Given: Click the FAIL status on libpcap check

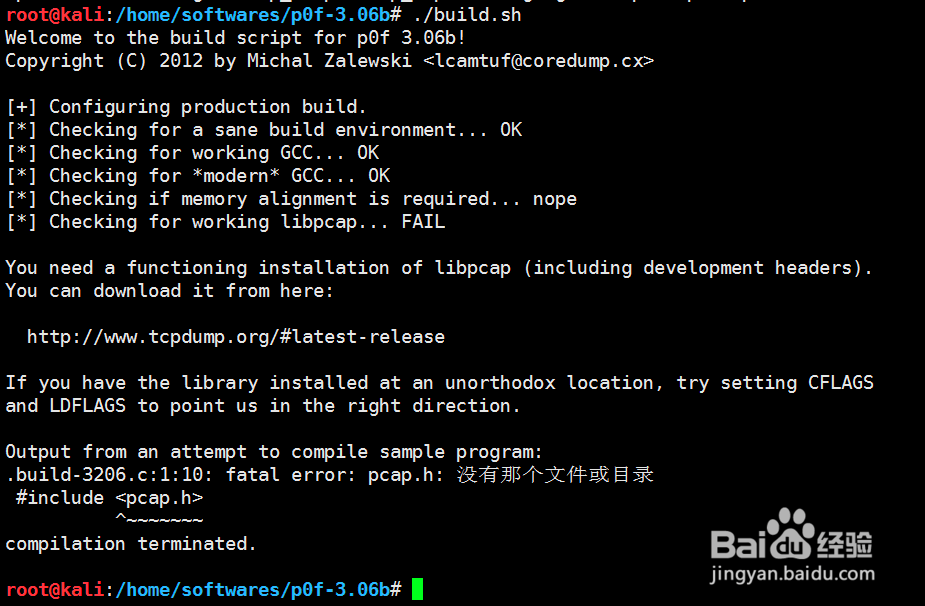Looking at the screenshot, I should 423,222.
